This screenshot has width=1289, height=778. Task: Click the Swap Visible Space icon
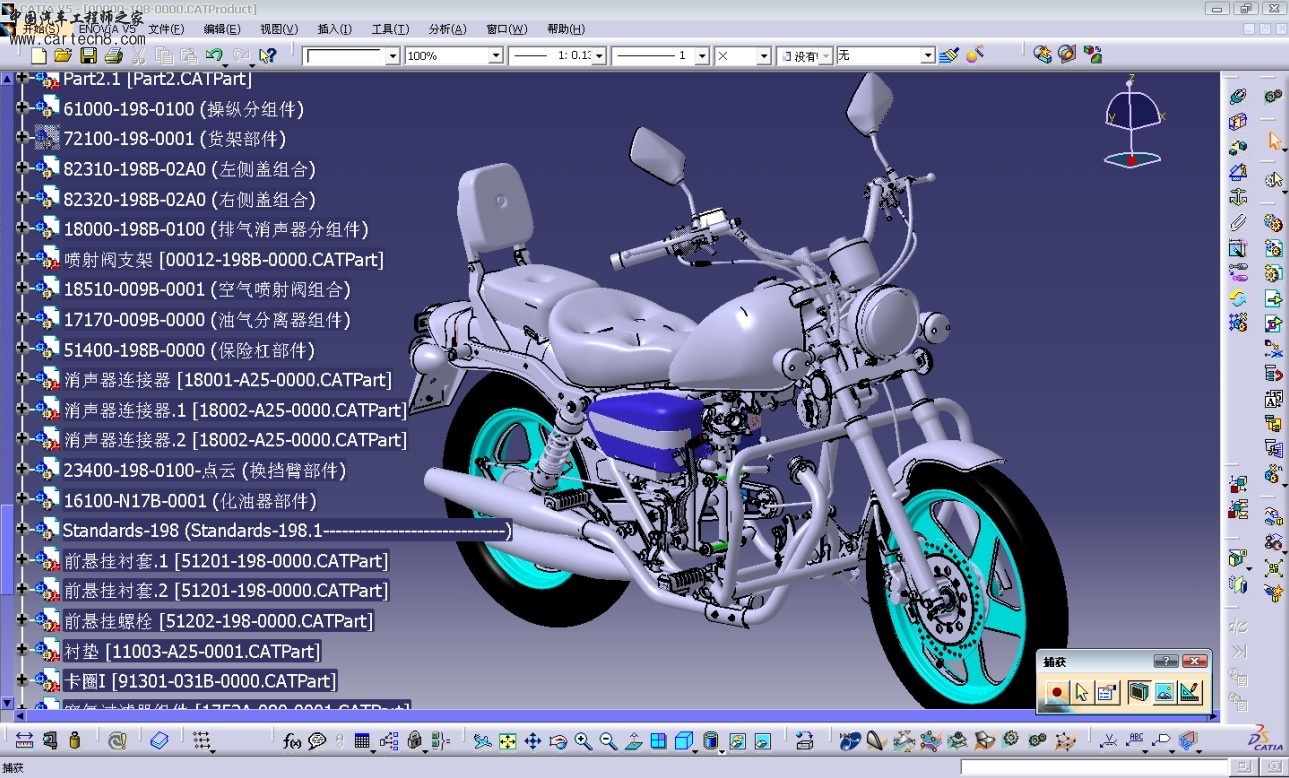click(762, 741)
